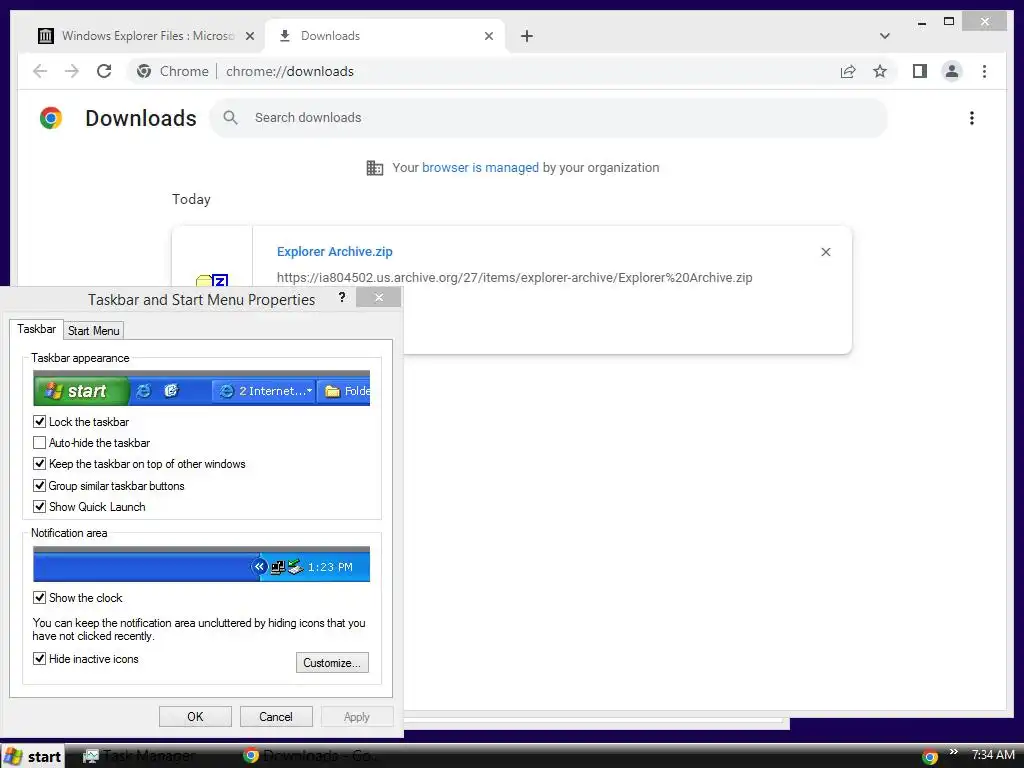The height and width of the screenshot is (768, 1024).
Task: Uncheck Group similar taskbar buttons
Action: 40,486
